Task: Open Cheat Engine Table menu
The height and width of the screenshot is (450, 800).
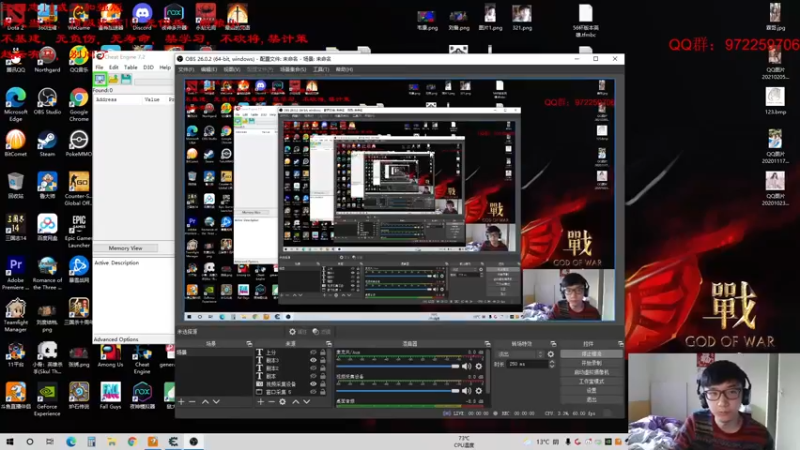Action: (x=131, y=67)
